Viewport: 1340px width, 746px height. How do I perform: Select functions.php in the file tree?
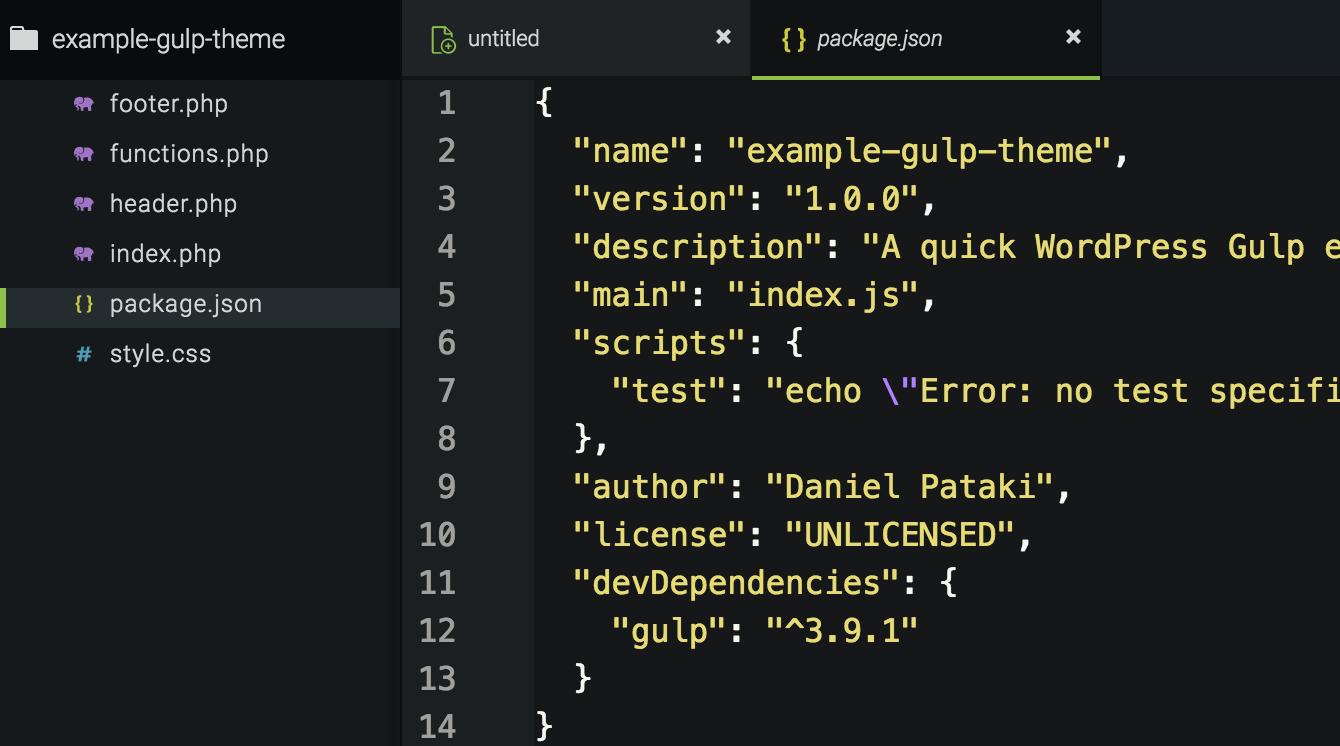188,153
